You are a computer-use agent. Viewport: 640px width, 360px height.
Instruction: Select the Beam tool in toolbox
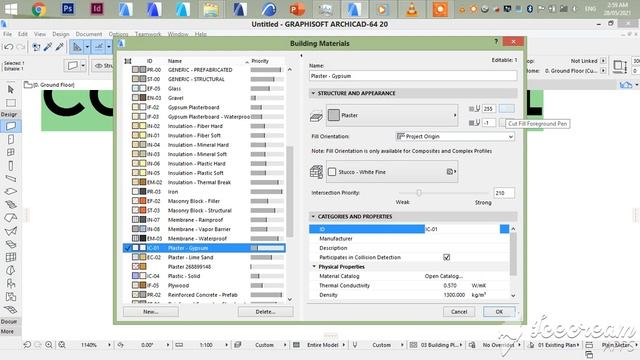tap(11, 178)
